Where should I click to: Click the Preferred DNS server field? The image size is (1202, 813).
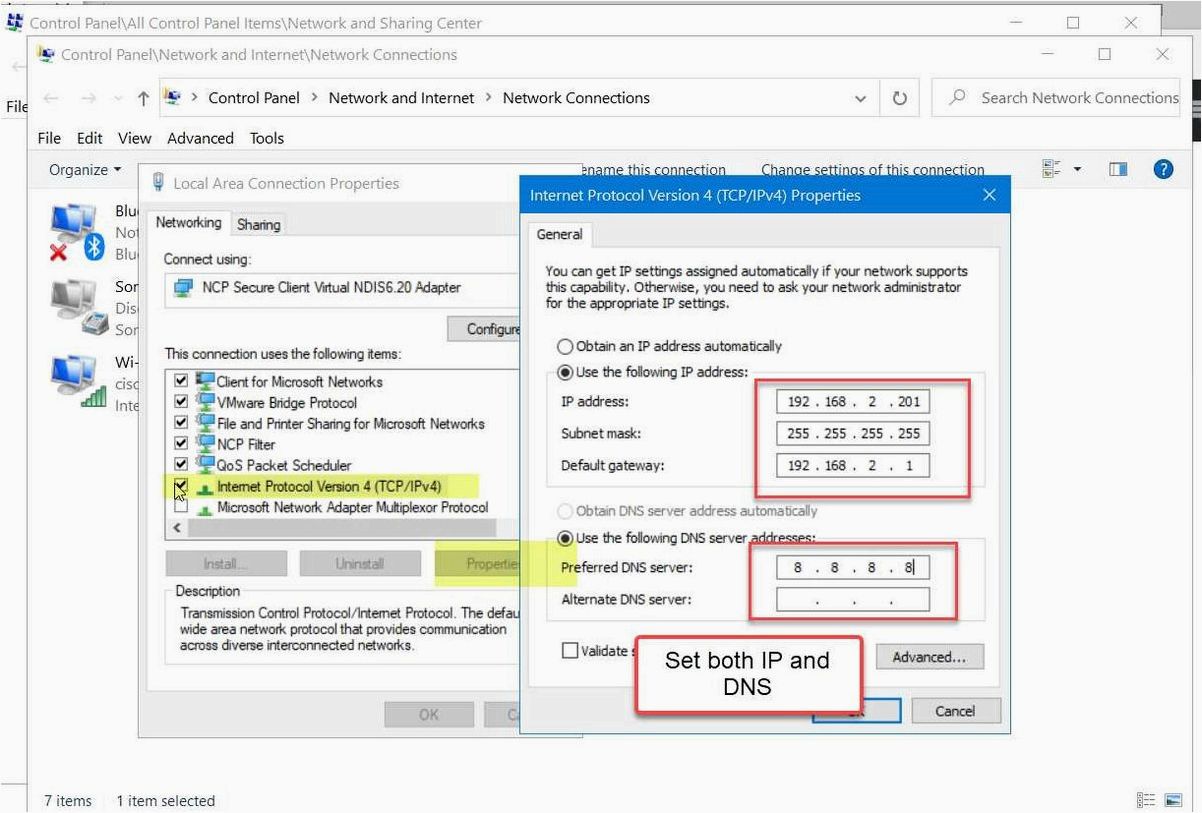pyautogui.click(x=853, y=568)
